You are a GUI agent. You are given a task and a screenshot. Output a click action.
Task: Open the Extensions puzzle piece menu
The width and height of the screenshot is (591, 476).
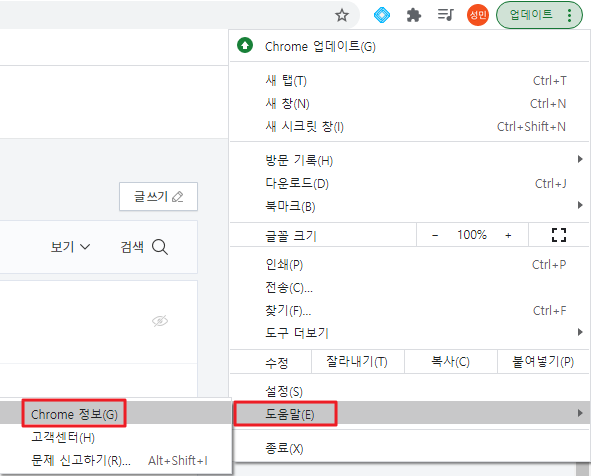414,15
